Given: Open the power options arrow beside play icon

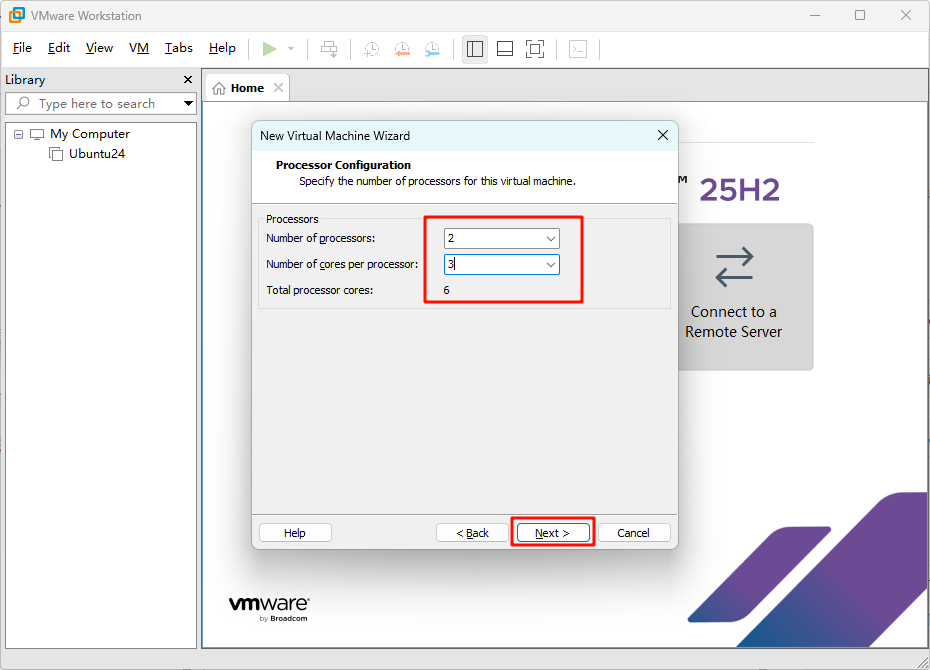Looking at the screenshot, I should (291, 49).
